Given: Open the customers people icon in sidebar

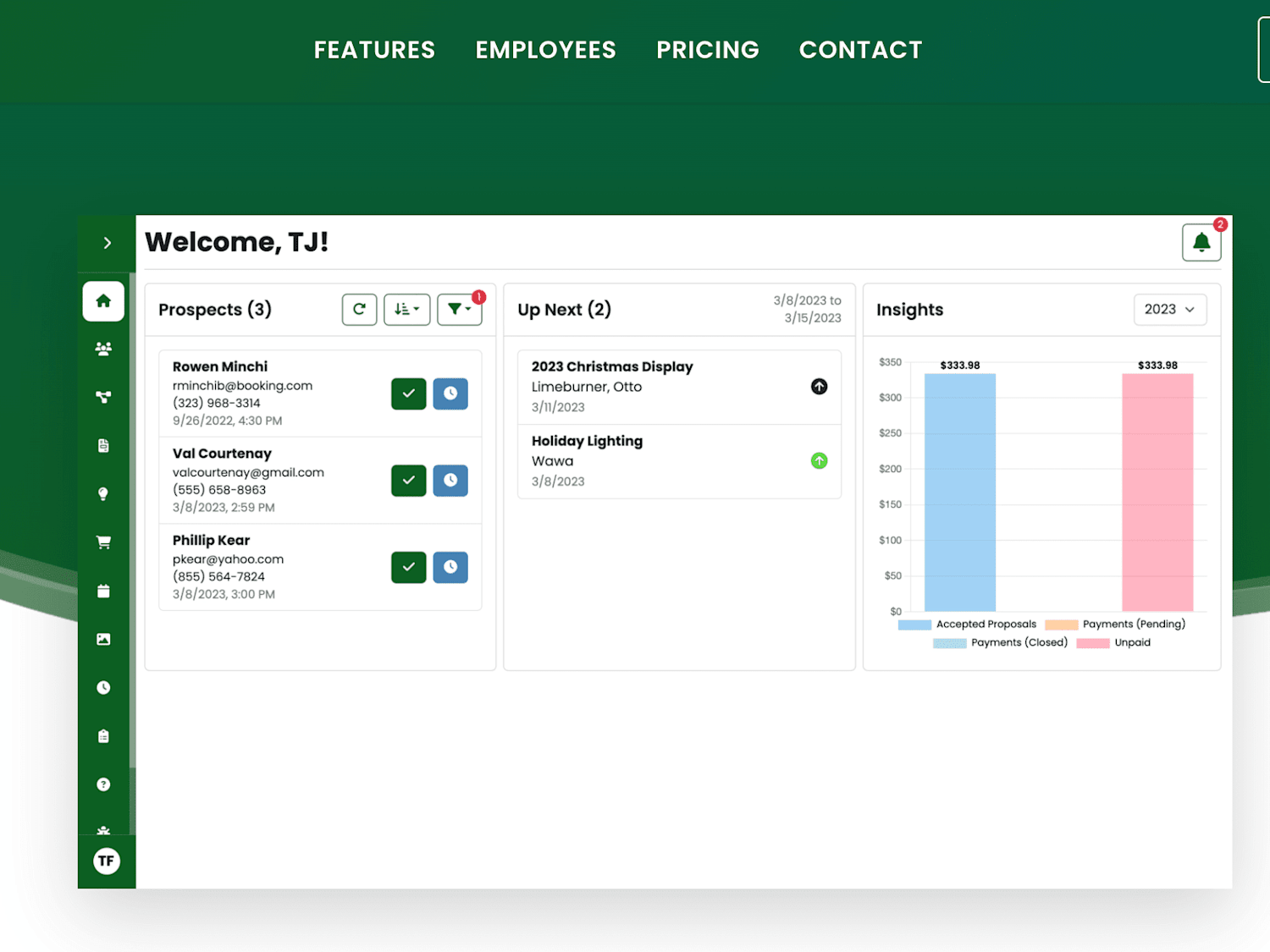Looking at the screenshot, I should (x=103, y=349).
